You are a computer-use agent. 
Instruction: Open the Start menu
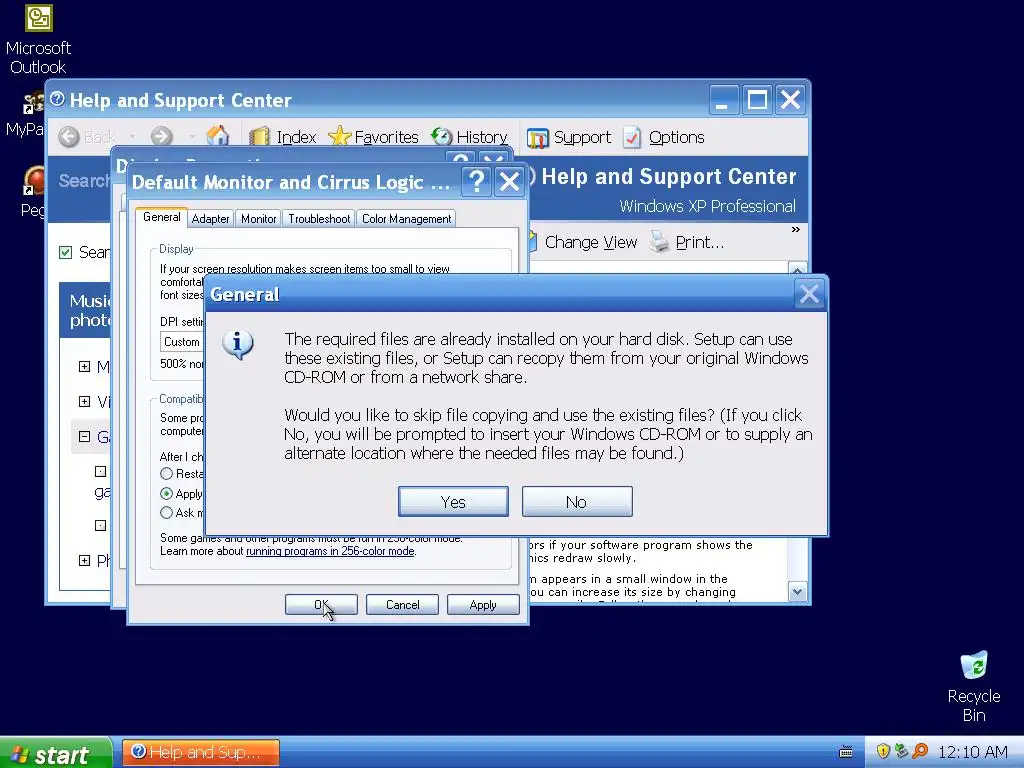(x=56, y=753)
